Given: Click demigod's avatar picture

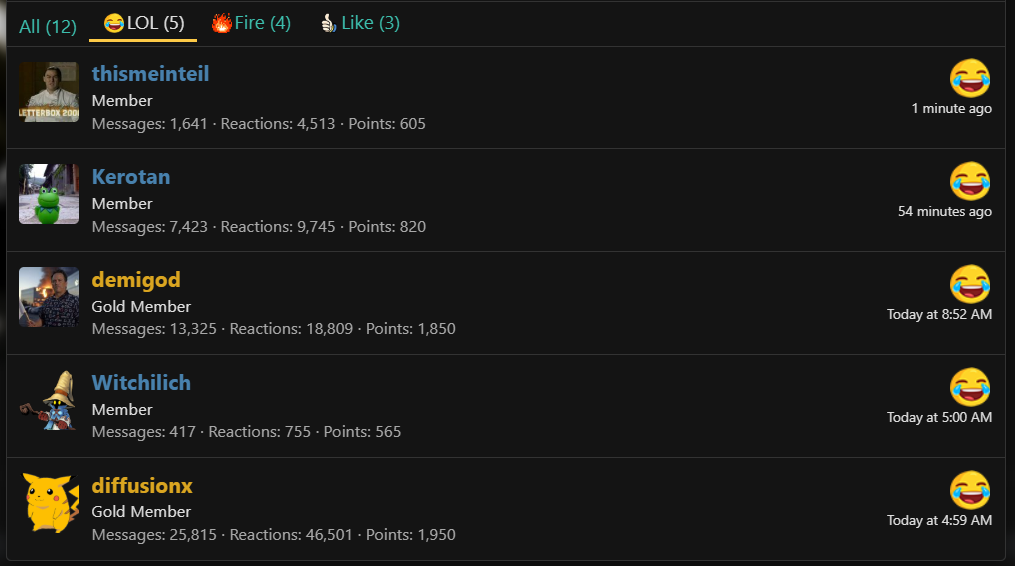Looking at the screenshot, I should pyautogui.click(x=49, y=297).
